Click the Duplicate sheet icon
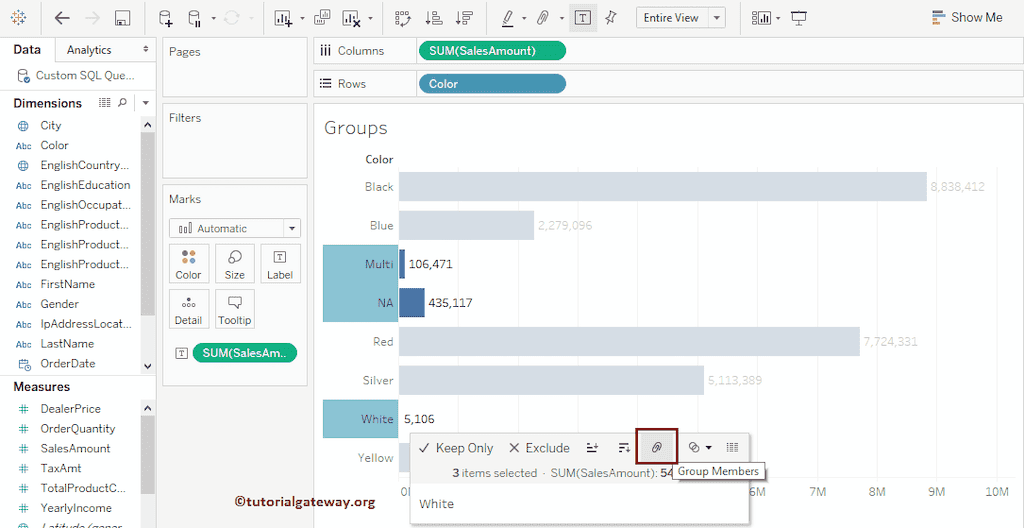This screenshot has width=1024, height=528. (322, 18)
